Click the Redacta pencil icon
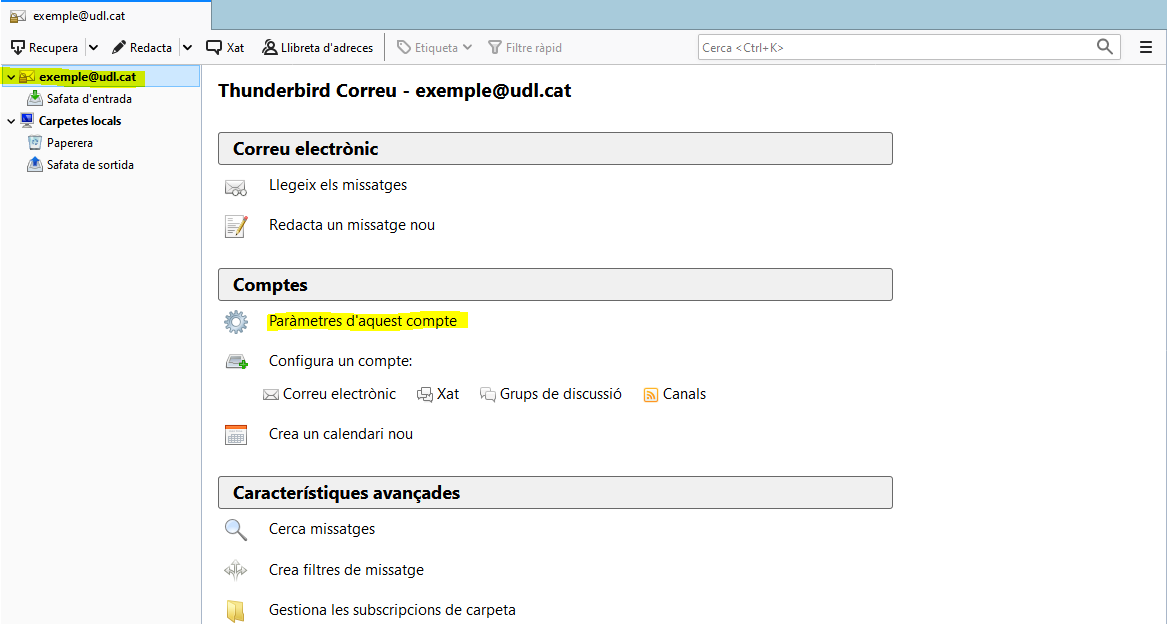 coord(119,48)
